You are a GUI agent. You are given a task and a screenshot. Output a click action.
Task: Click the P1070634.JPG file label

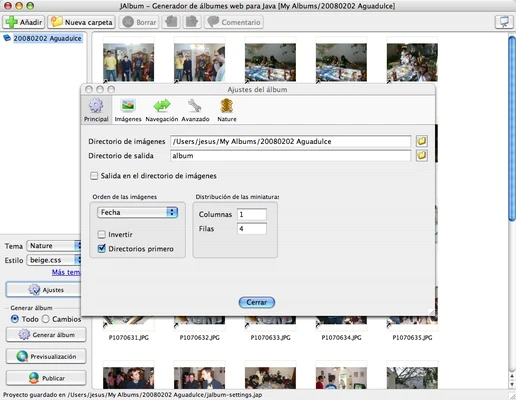pos(341,338)
